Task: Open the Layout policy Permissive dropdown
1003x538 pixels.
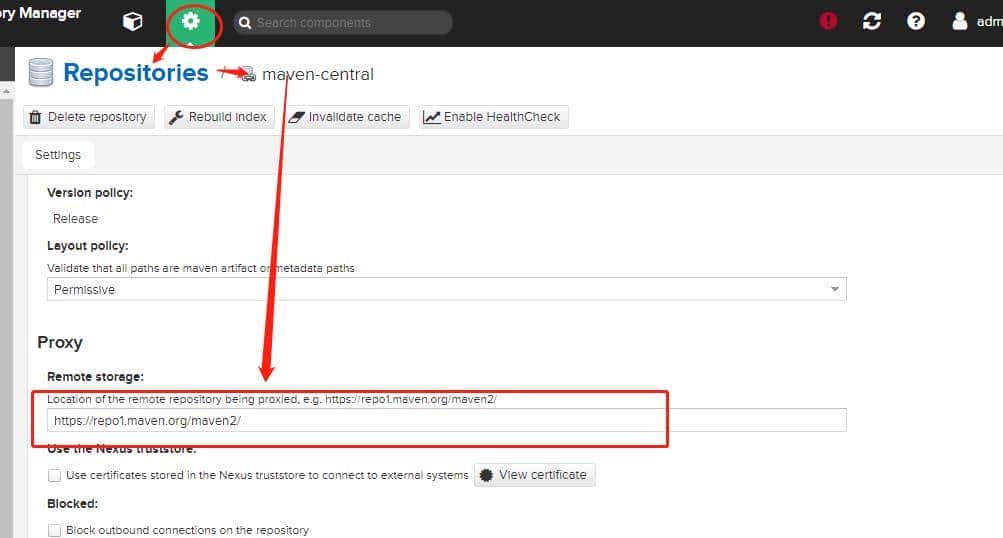Action: click(446, 289)
